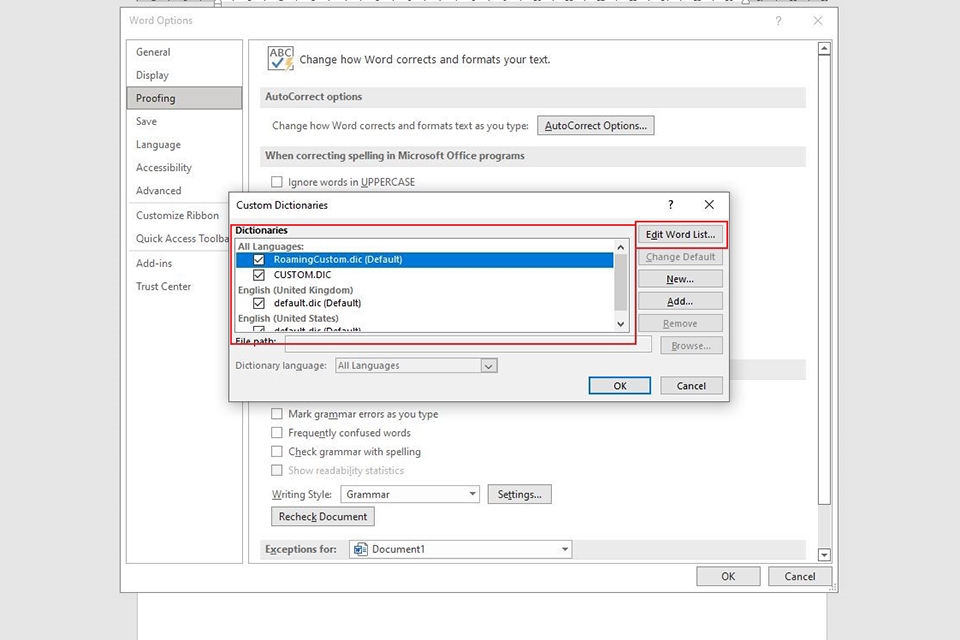Open grammar Settings button
This screenshot has height=640, width=960.
[x=519, y=494]
